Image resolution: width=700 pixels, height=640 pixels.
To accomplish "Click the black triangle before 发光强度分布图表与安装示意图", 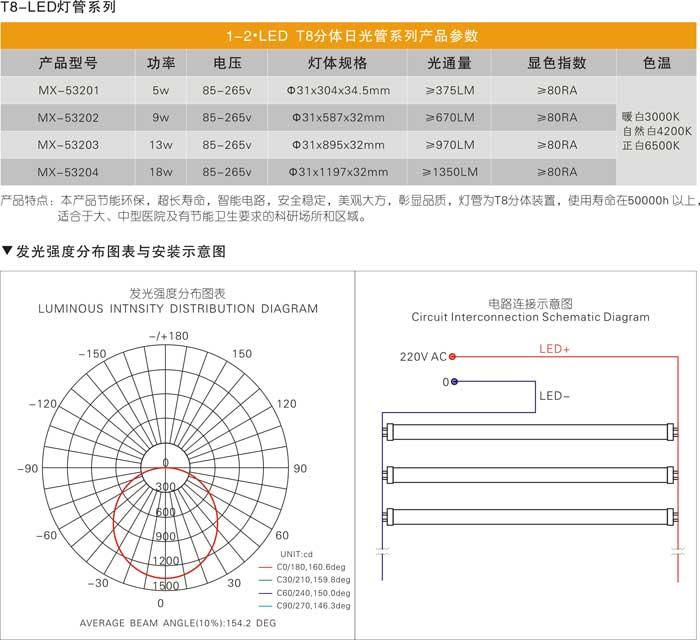I will (8, 251).
